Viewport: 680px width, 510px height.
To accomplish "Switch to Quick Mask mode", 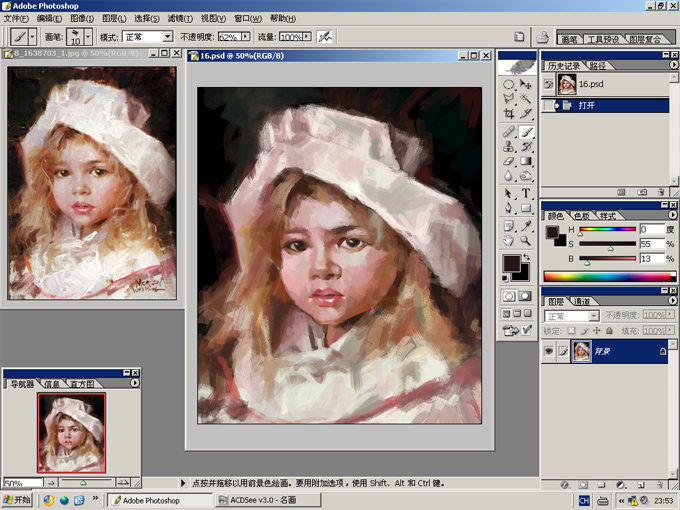I will coord(525,296).
